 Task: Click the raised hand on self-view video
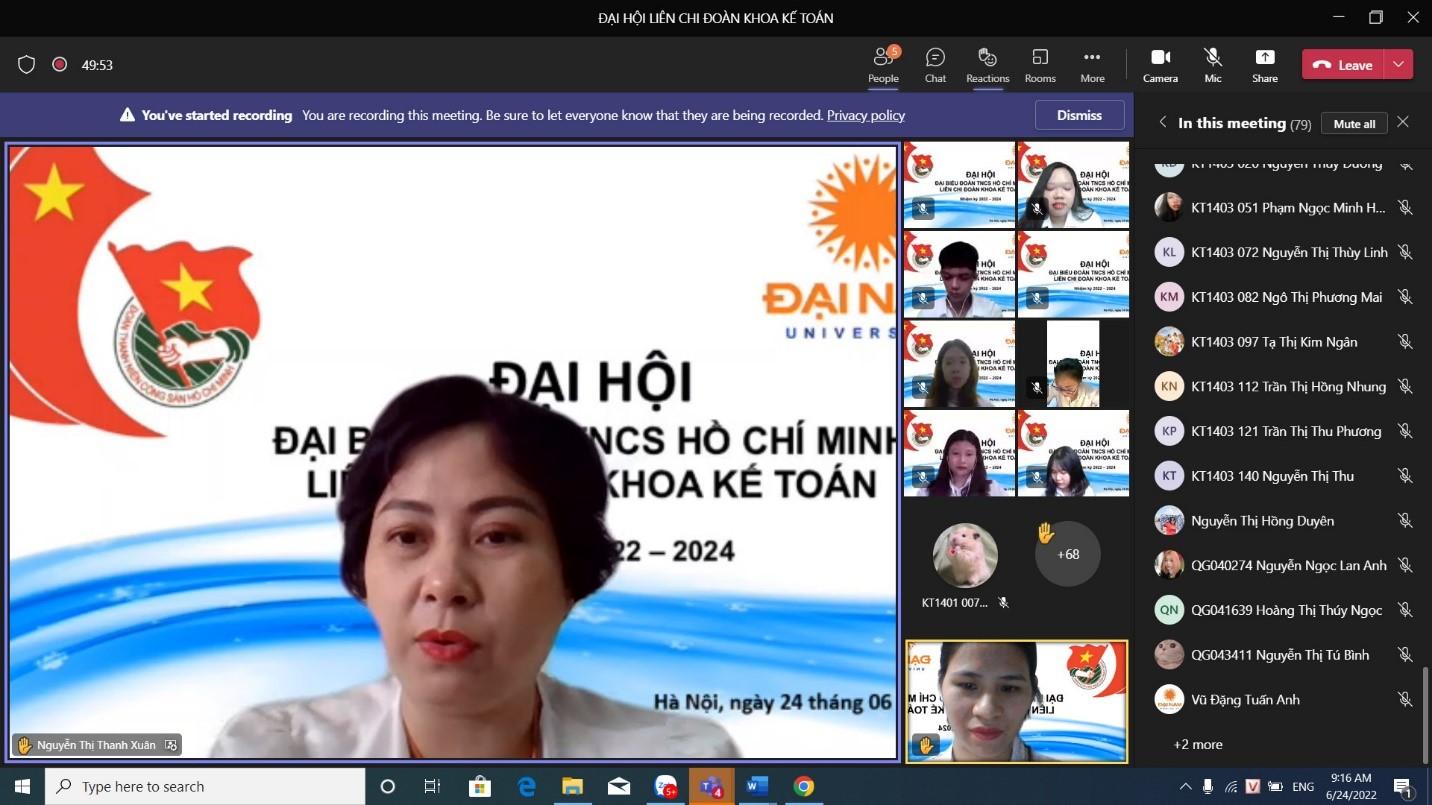click(x=925, y=745)
